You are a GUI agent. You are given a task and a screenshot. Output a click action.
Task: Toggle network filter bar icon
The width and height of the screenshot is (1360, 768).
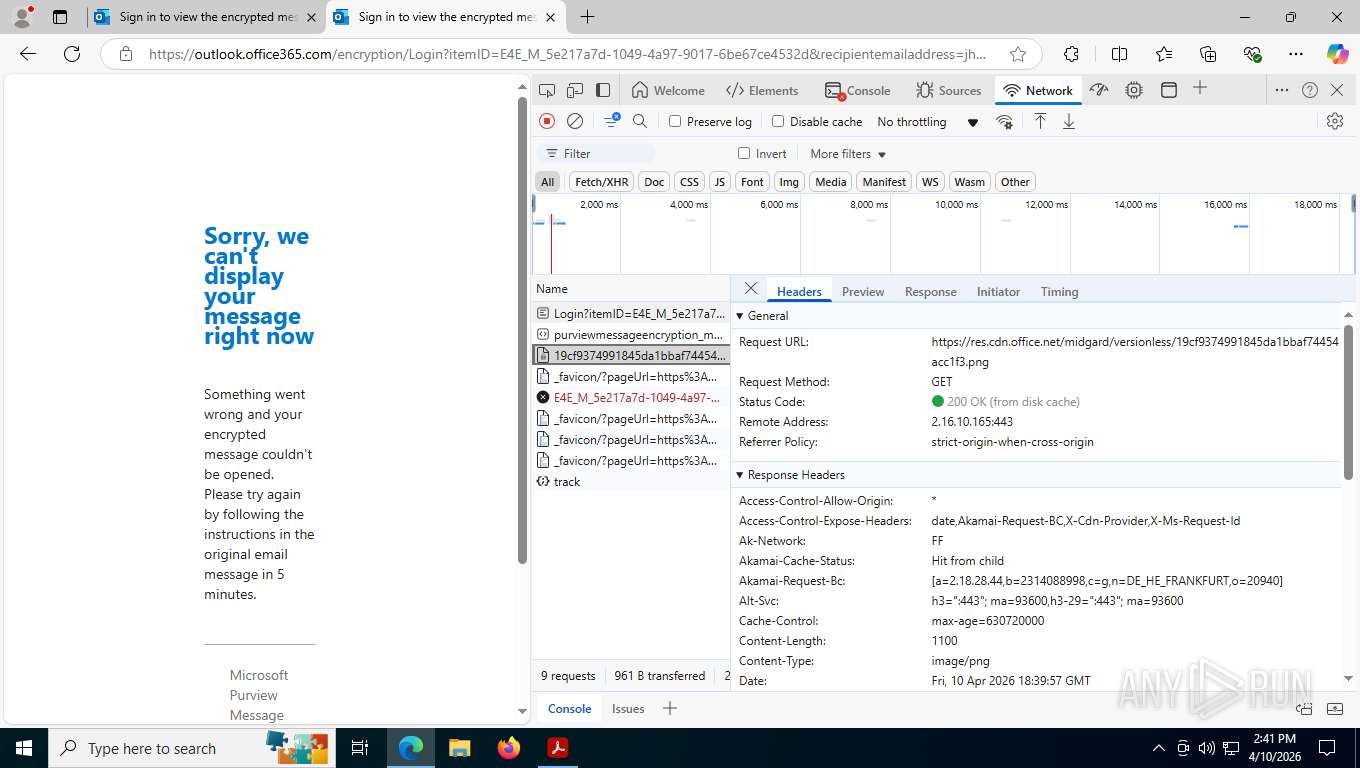pyautogui.click(x=611, y=121)
